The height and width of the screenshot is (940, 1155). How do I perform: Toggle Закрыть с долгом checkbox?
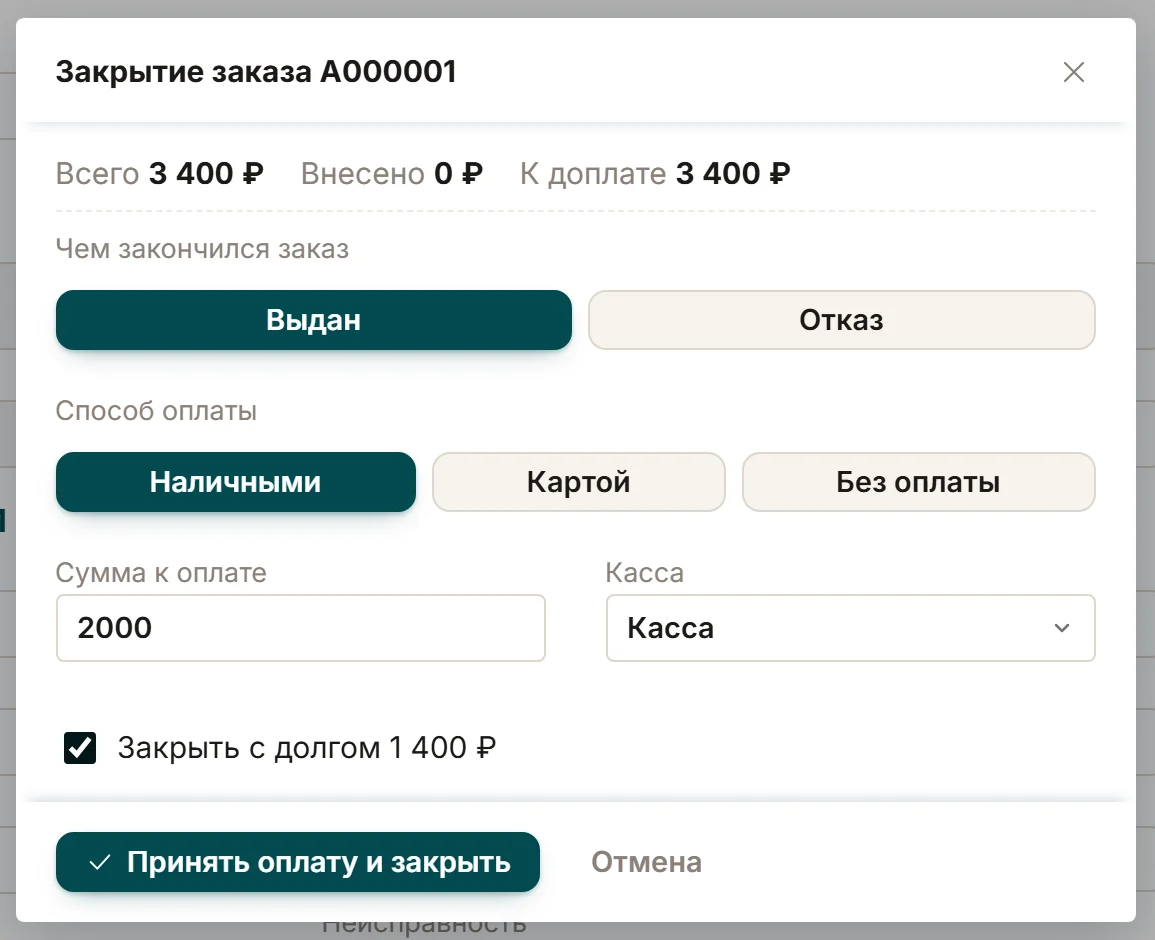(x=80, y=748)
